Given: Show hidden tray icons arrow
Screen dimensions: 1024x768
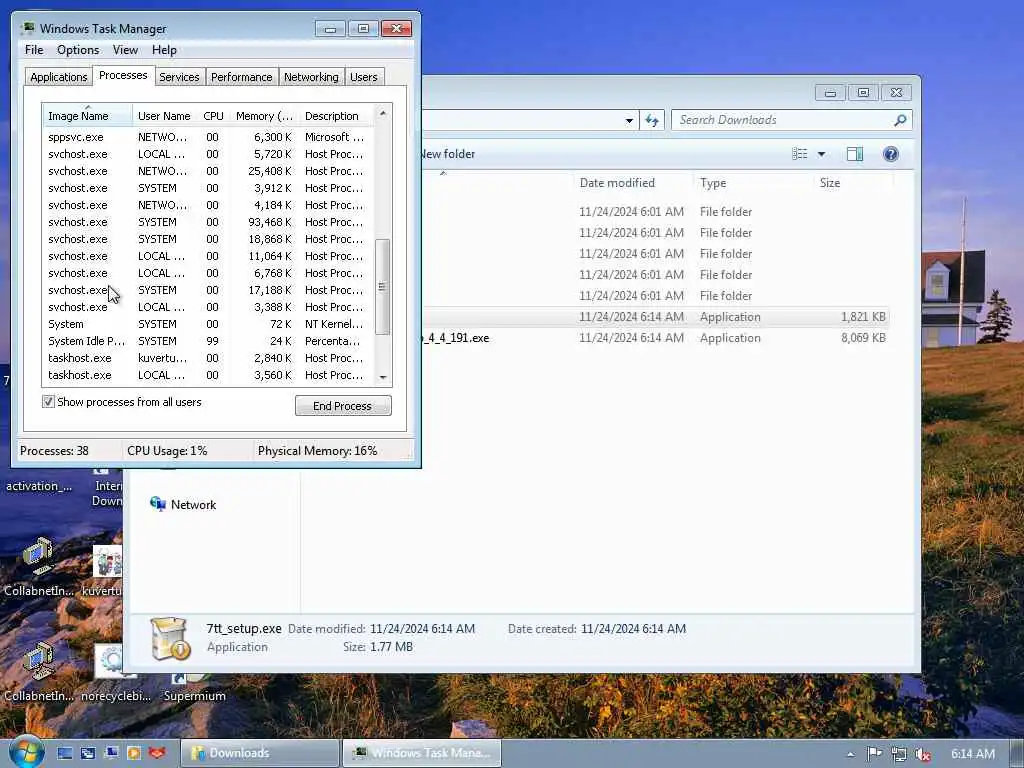Looking at the screenshot, I should pyautogui.click(x=850, y=754).
